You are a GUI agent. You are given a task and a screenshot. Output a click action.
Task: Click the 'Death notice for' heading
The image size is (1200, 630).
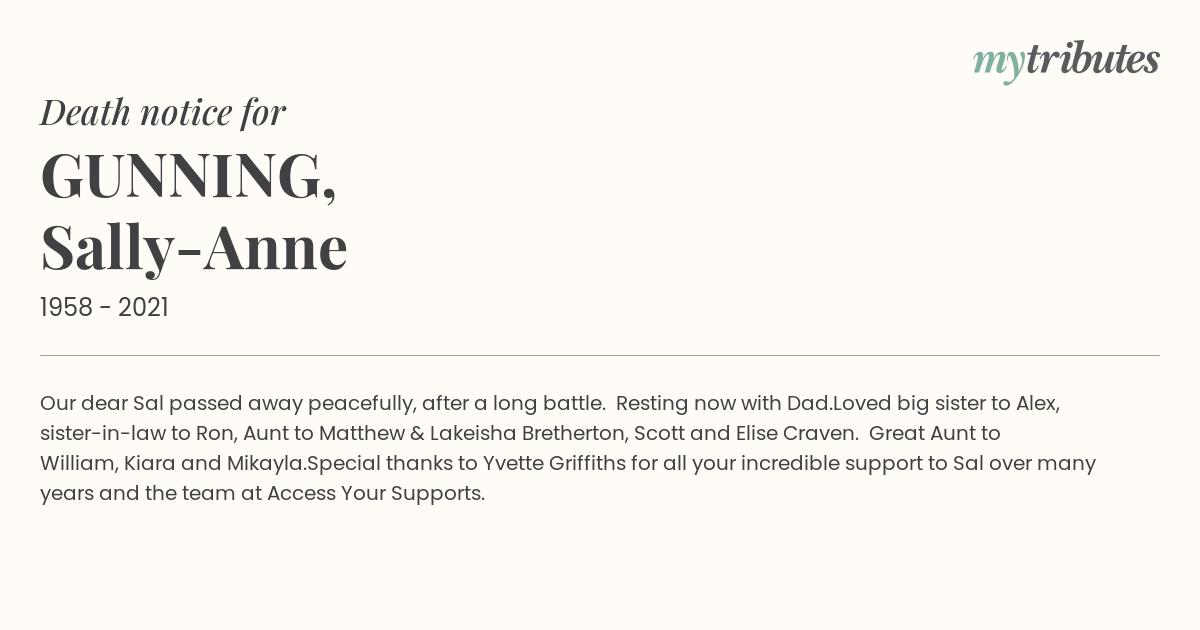(x=163, y=113)
